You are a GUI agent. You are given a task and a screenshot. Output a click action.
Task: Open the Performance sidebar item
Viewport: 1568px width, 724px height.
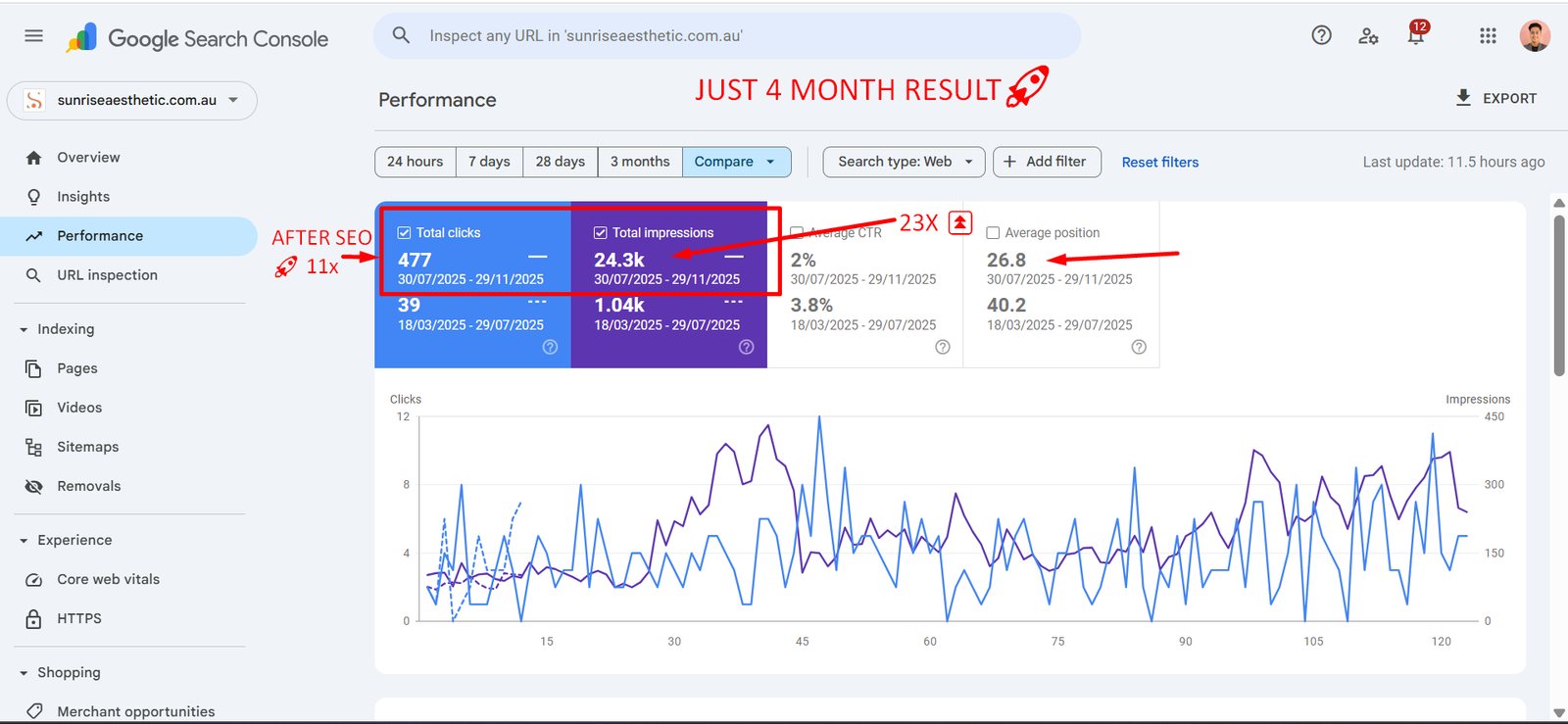128,236
